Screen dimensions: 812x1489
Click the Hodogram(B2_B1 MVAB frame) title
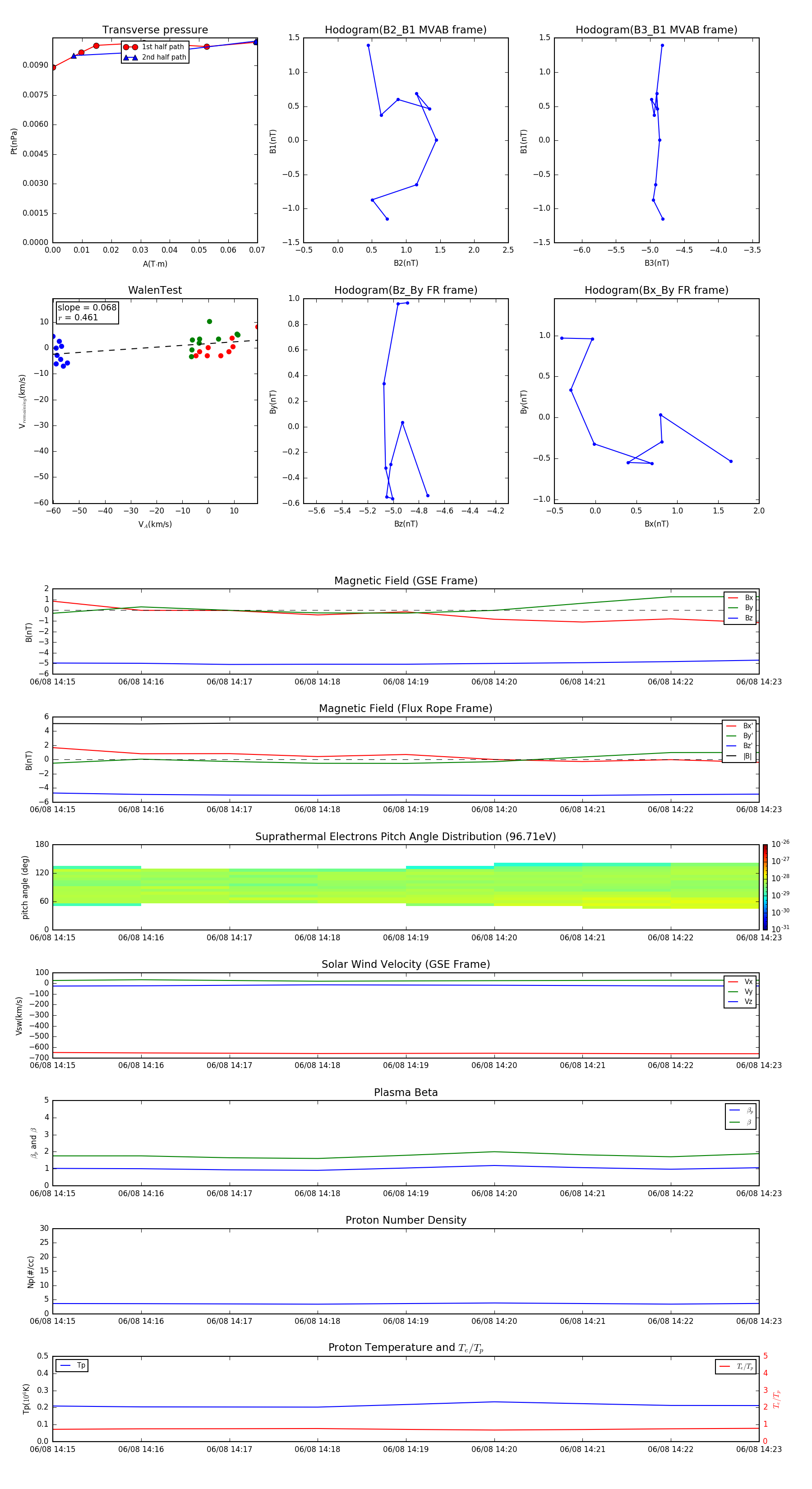click(406, 30)
